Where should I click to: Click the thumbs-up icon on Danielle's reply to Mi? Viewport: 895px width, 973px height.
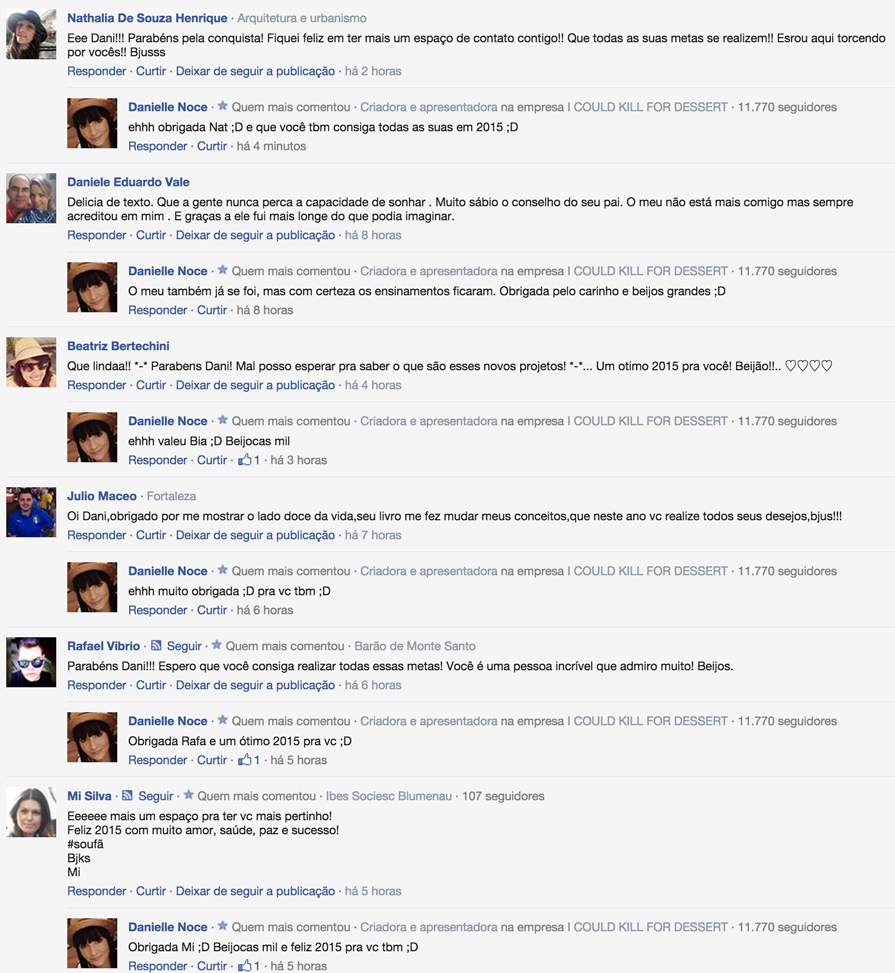[245, 966]
